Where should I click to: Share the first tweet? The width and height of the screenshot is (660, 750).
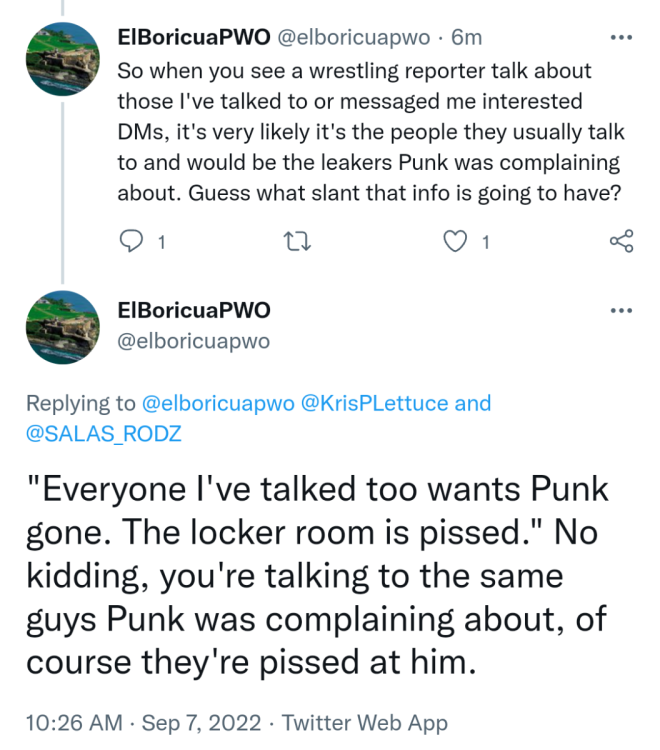click(x=621, y=241)
